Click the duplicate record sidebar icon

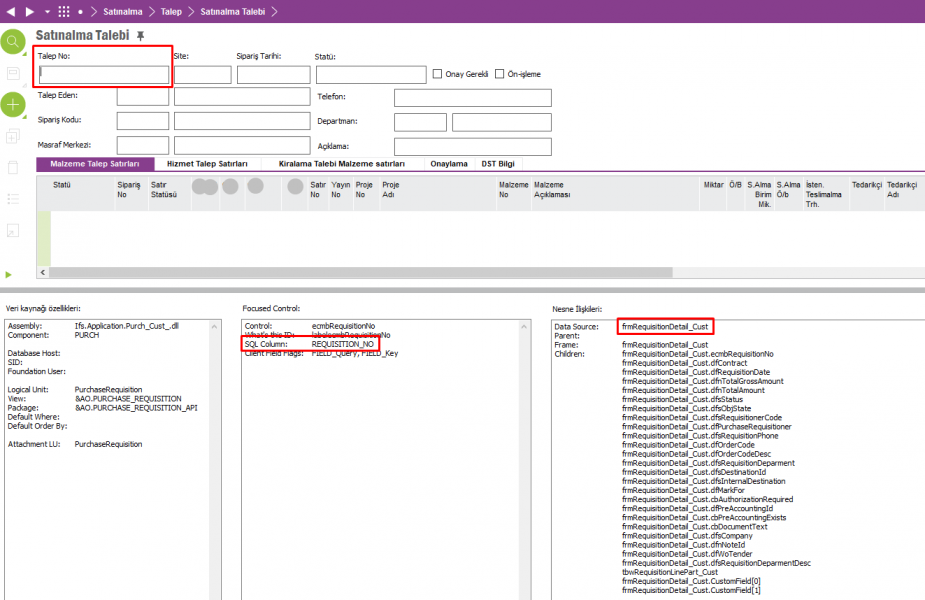coord(13,136)
